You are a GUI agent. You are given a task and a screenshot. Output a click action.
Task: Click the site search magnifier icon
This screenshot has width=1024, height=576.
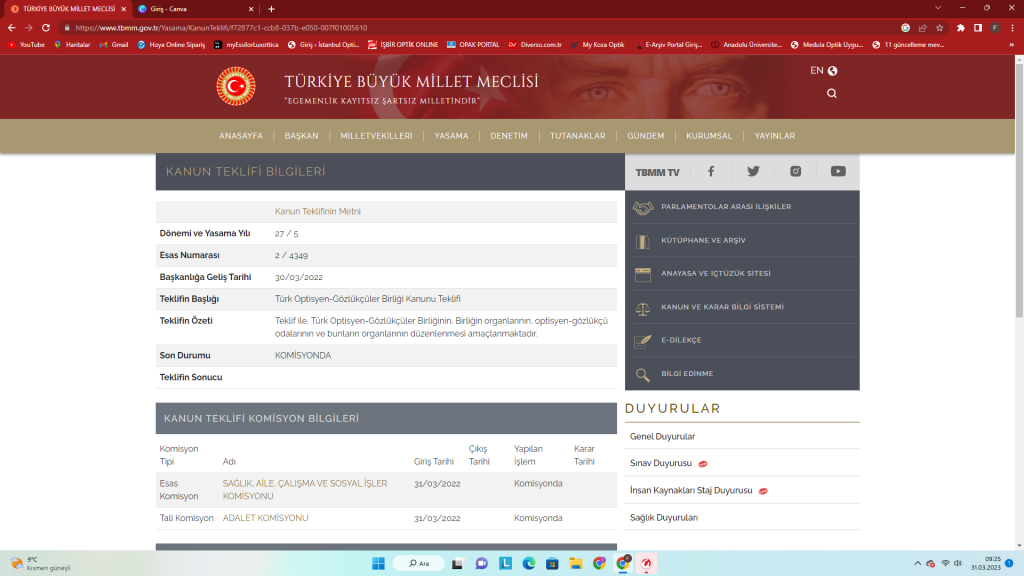832,93
